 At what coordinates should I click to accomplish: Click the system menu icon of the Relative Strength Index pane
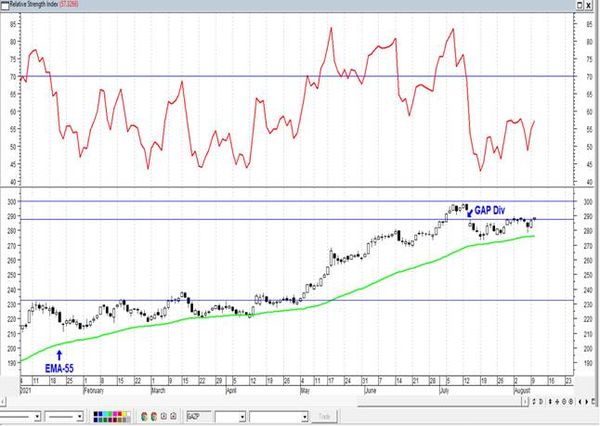click(x=5, y=5)
